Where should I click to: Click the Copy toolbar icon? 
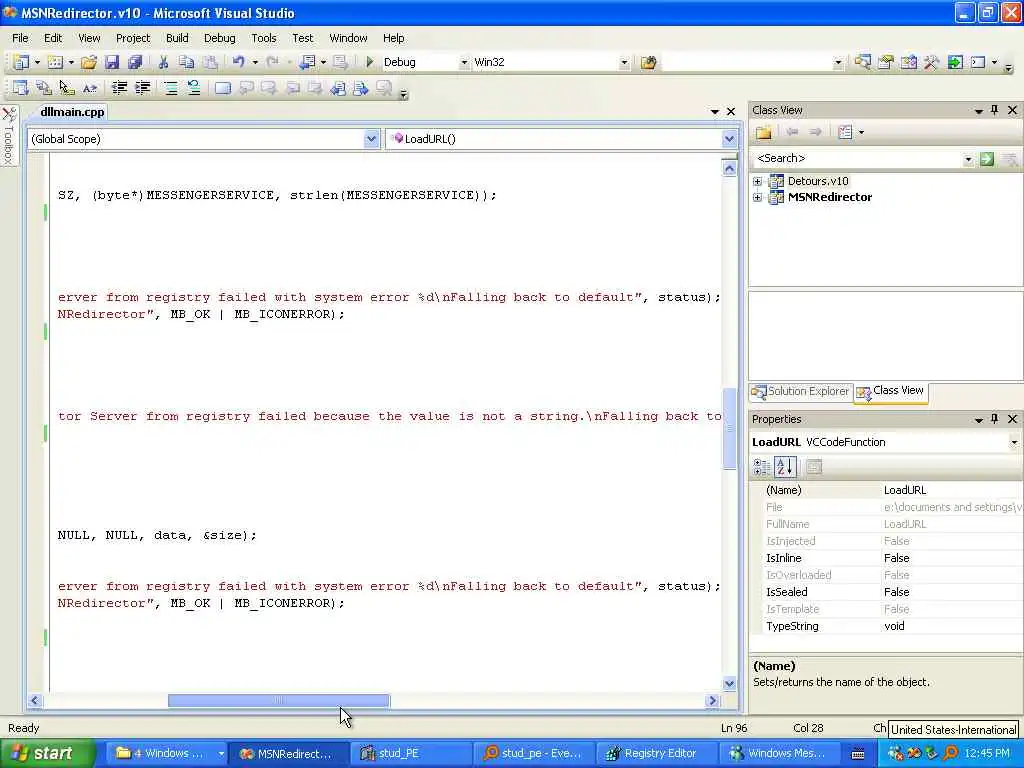187,62
